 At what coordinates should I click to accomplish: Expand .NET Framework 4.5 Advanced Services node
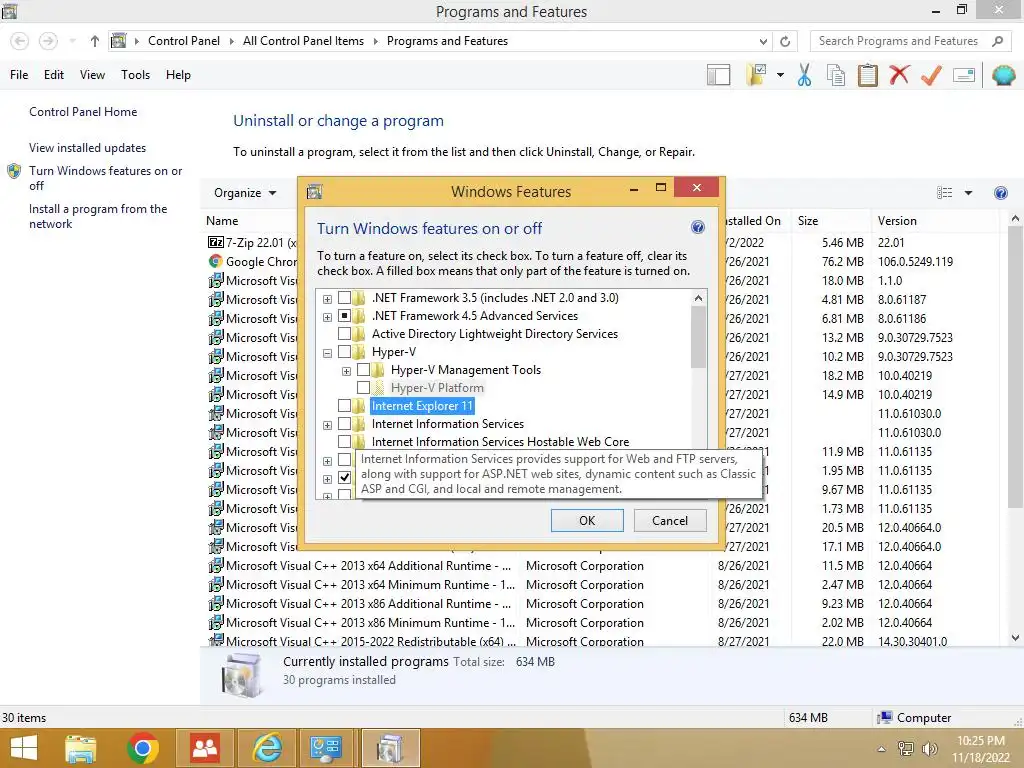[x=327, y=317]
